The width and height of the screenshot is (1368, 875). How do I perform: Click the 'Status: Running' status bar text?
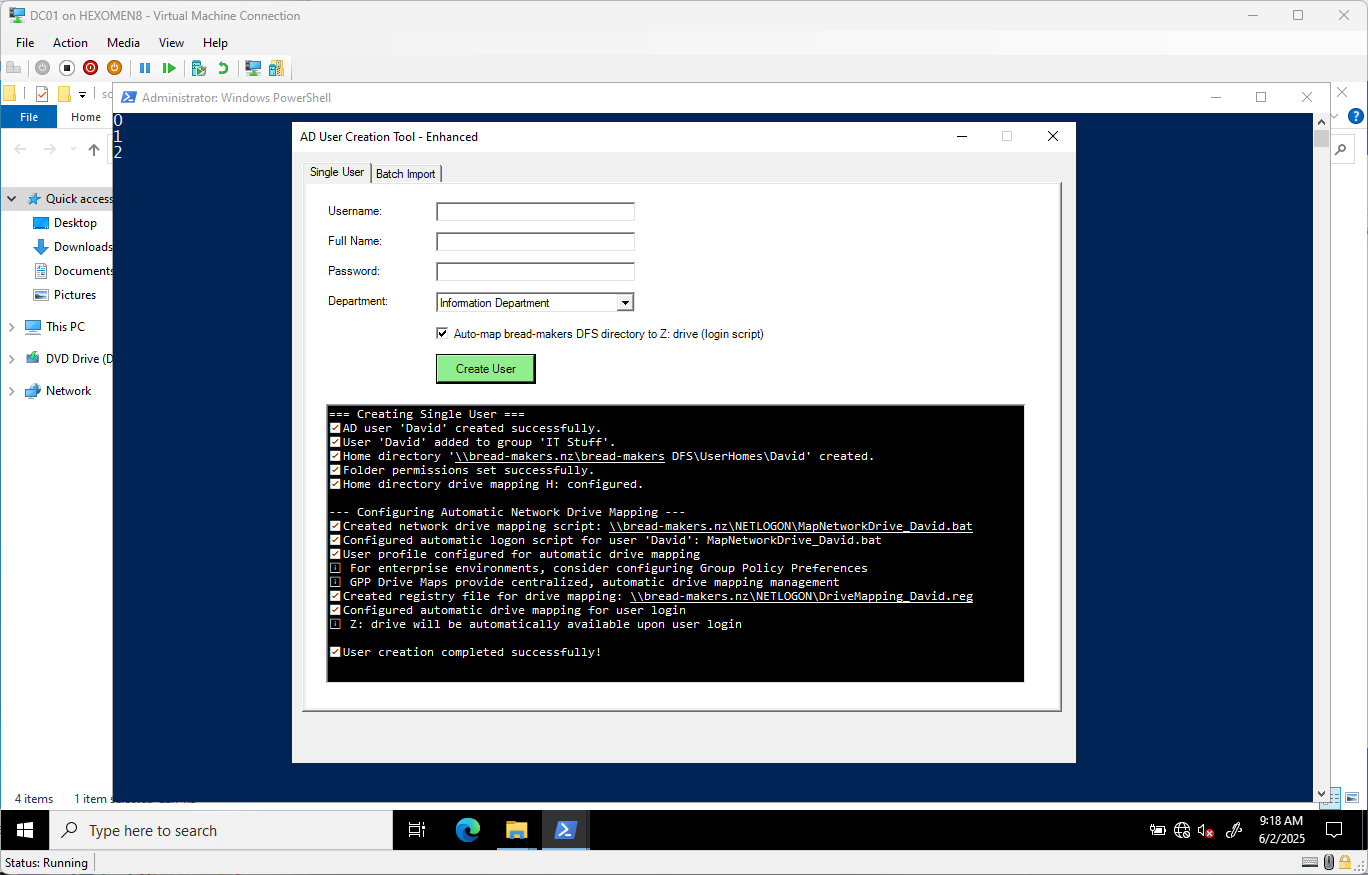click(46, 863)
